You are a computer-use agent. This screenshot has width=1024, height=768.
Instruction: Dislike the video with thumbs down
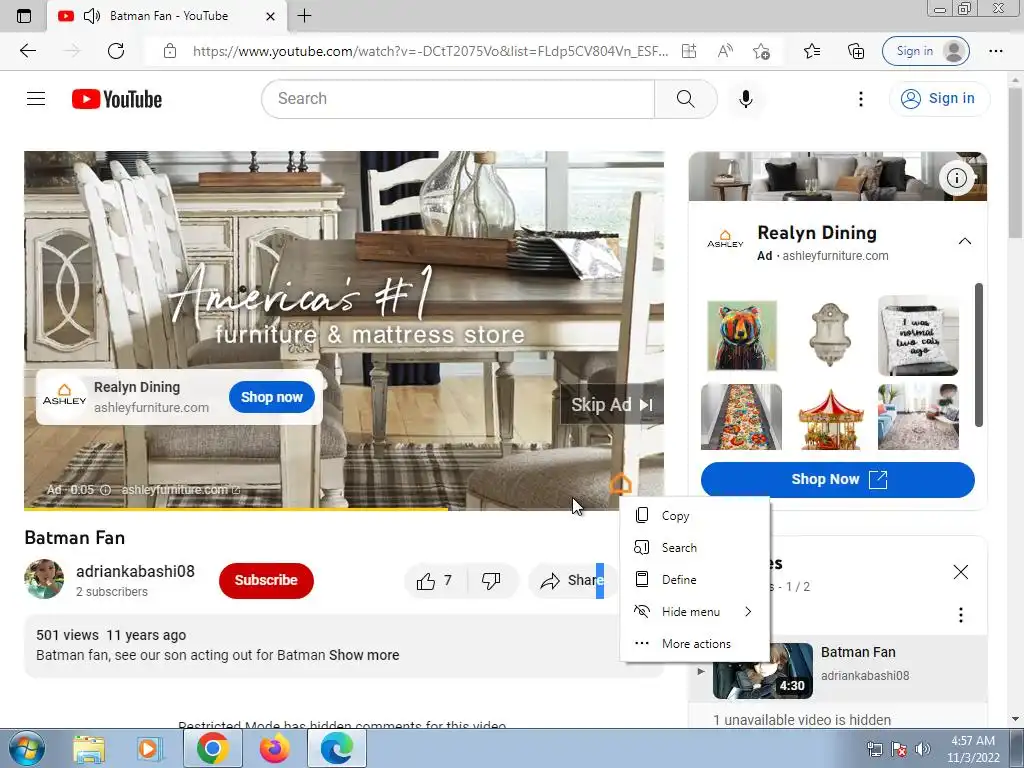coord(491,580)
